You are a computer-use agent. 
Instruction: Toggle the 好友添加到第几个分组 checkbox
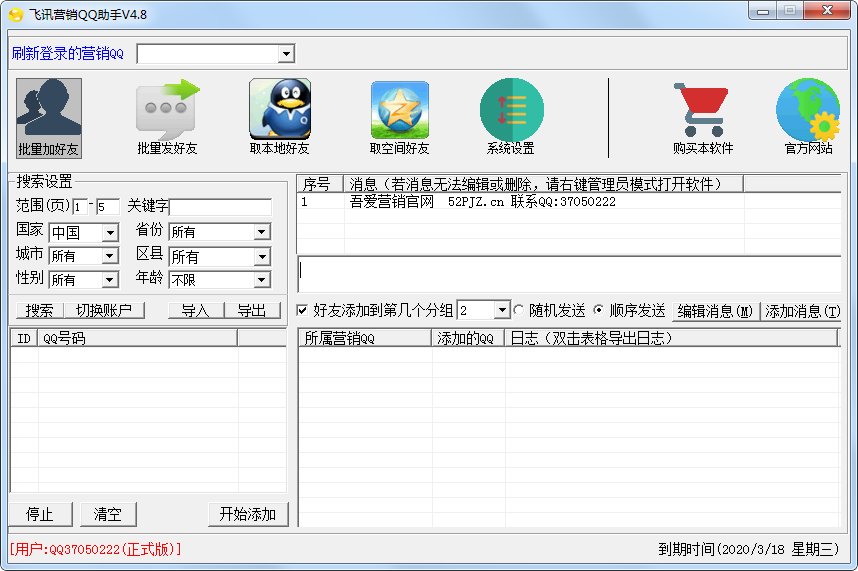click(x=303, y=311)
